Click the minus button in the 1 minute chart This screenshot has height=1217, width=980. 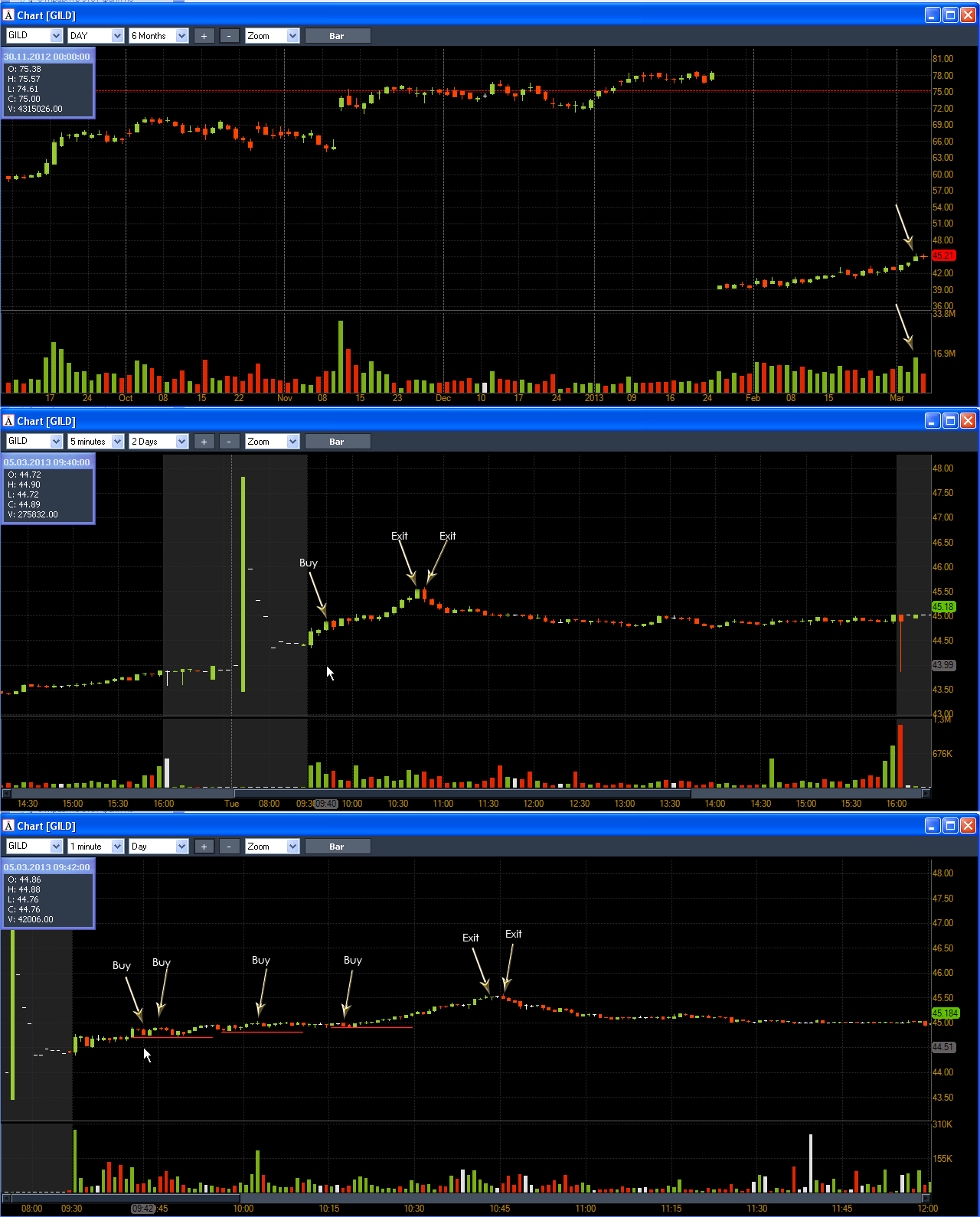[x=229, y=847]
